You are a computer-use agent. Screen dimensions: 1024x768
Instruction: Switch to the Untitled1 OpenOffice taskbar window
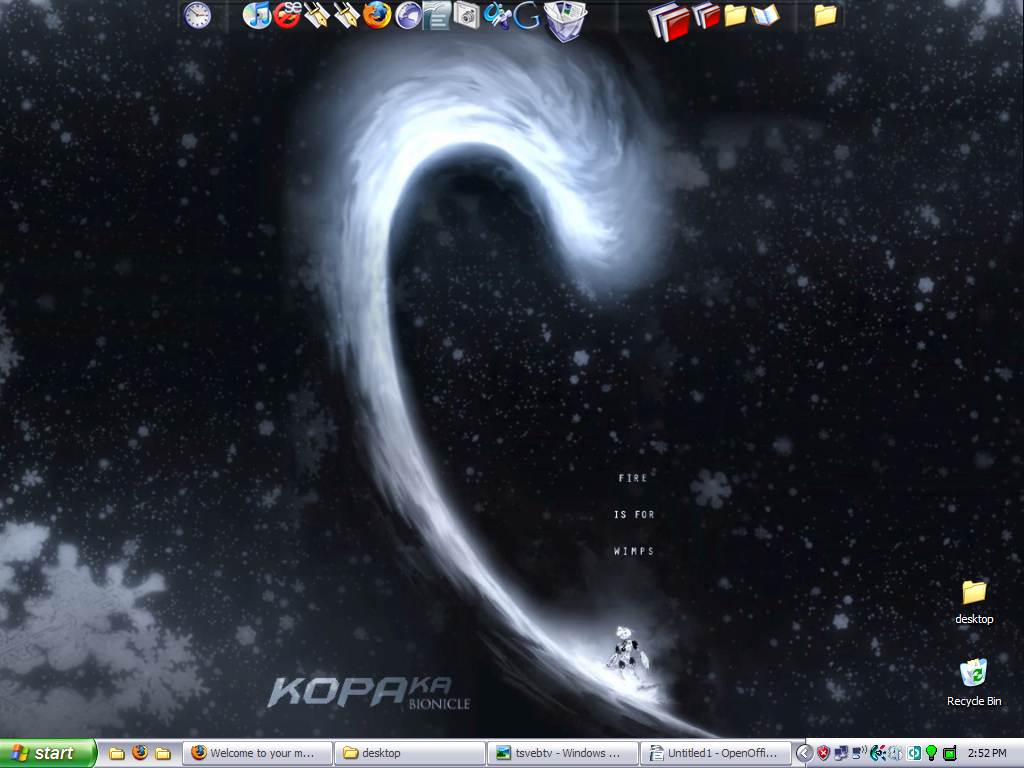point(715,753)
